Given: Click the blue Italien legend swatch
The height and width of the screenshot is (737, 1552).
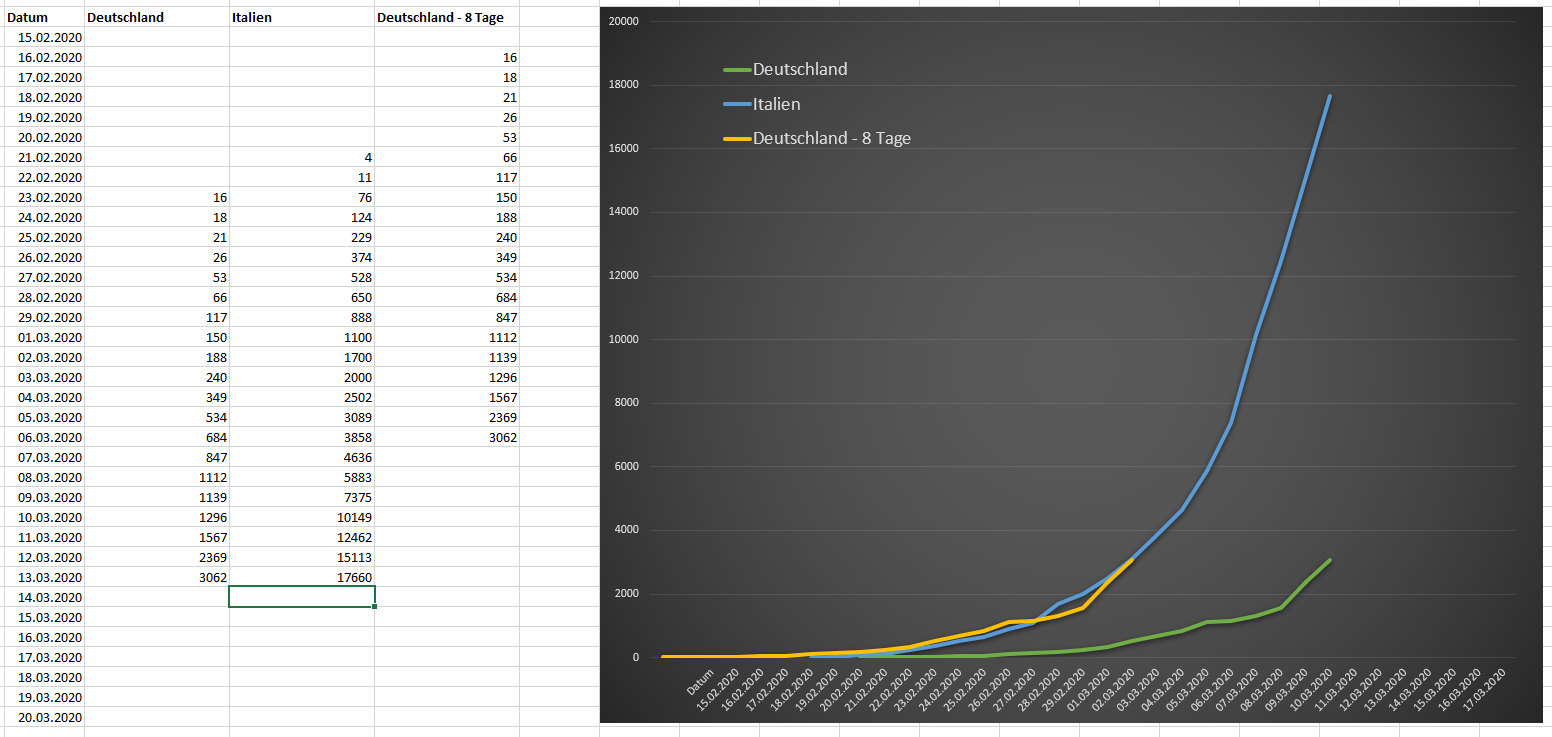Looking at the screenshot, I should click(737, 104).
